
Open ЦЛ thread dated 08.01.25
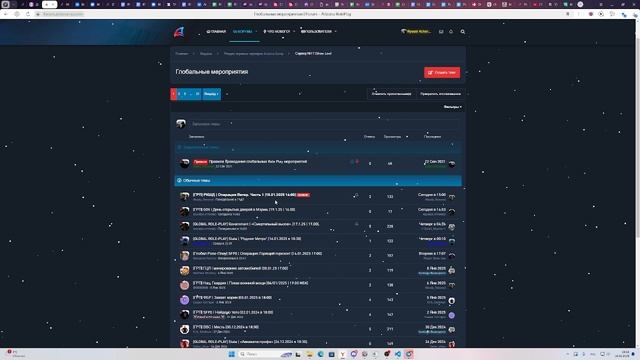240,268
